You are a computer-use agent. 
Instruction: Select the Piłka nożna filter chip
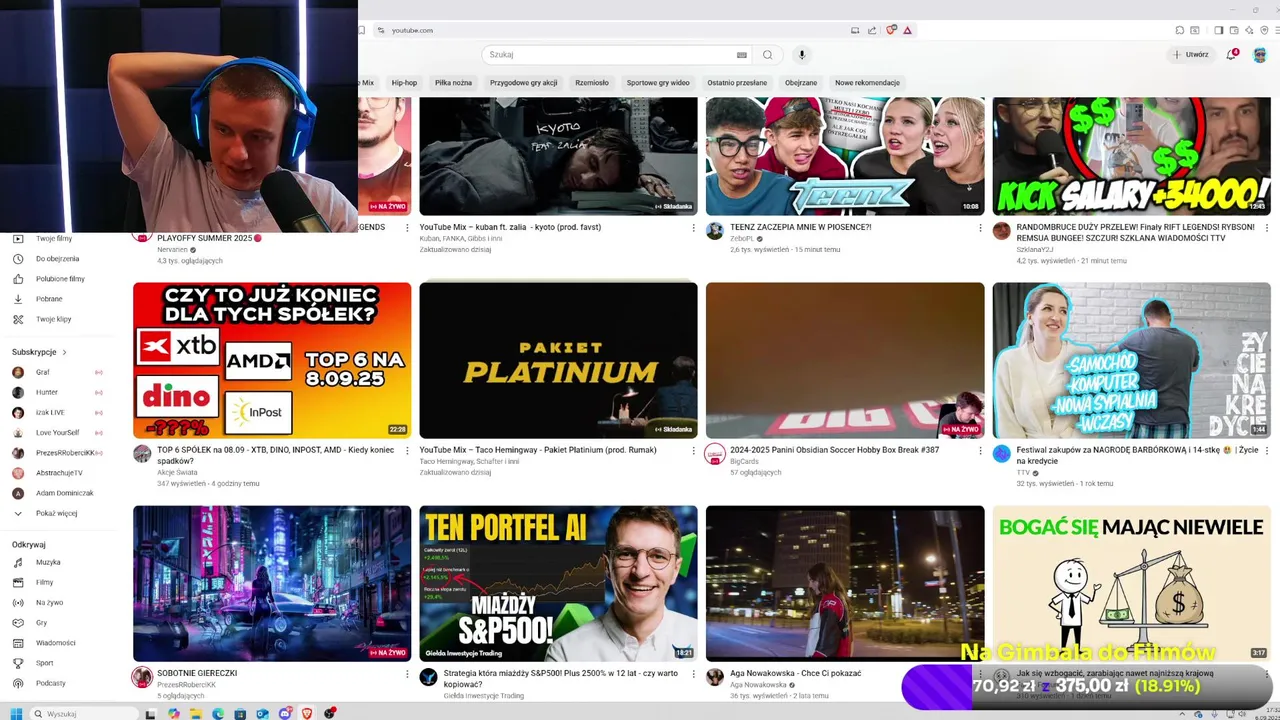pyautogui.click(x=453, y=83)
